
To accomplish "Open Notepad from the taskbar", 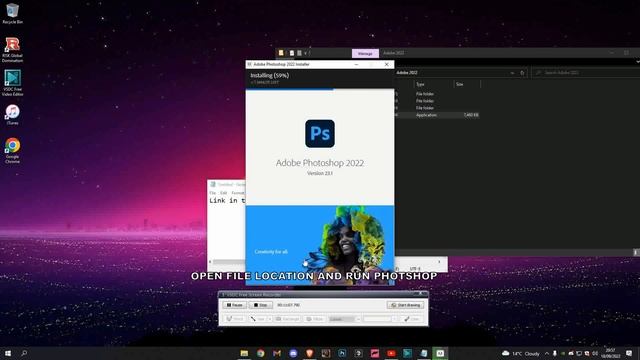I will (x=424, y=353).
